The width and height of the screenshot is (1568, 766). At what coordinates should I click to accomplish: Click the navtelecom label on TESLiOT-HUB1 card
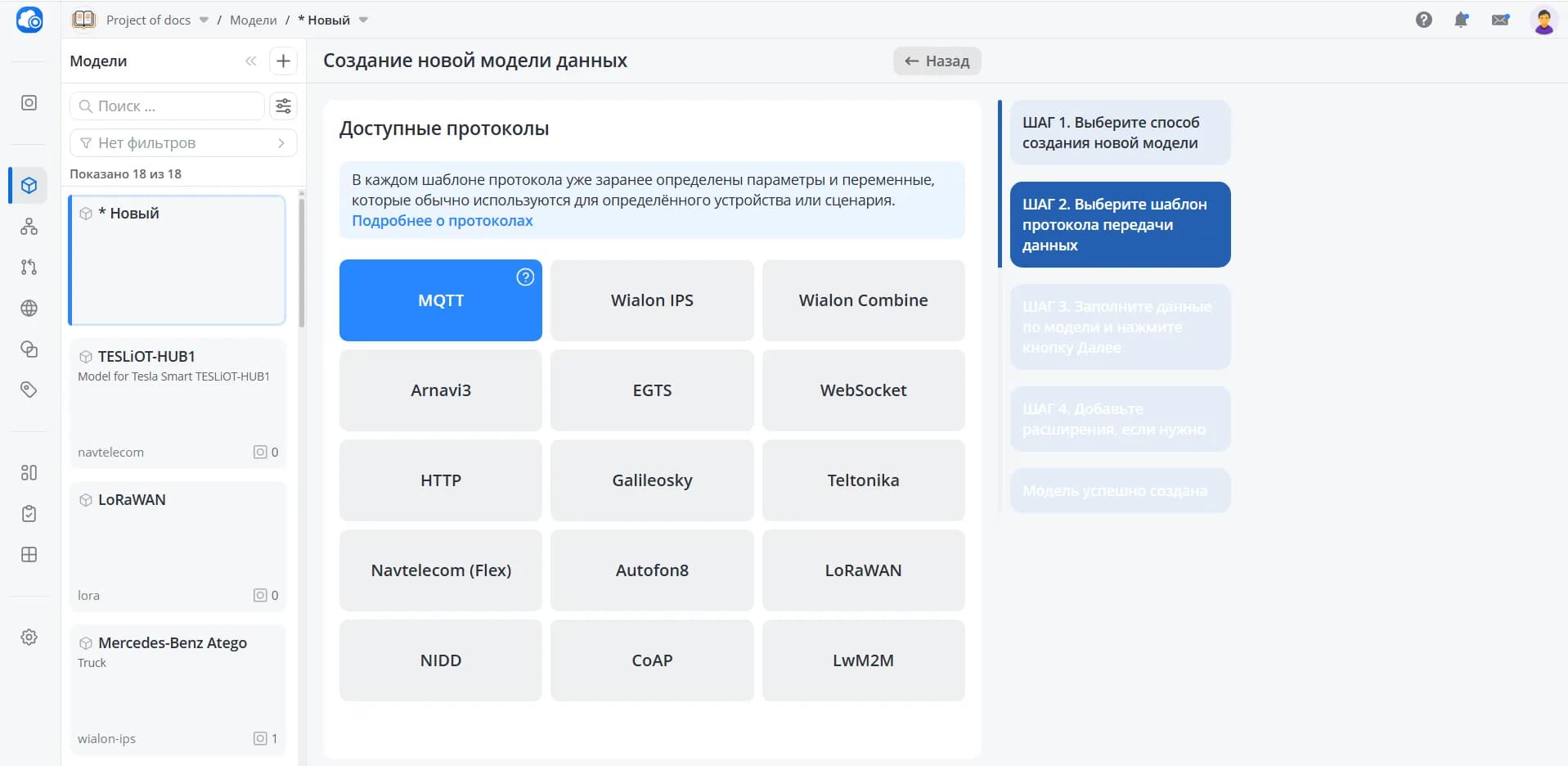[x=110, y=452]
